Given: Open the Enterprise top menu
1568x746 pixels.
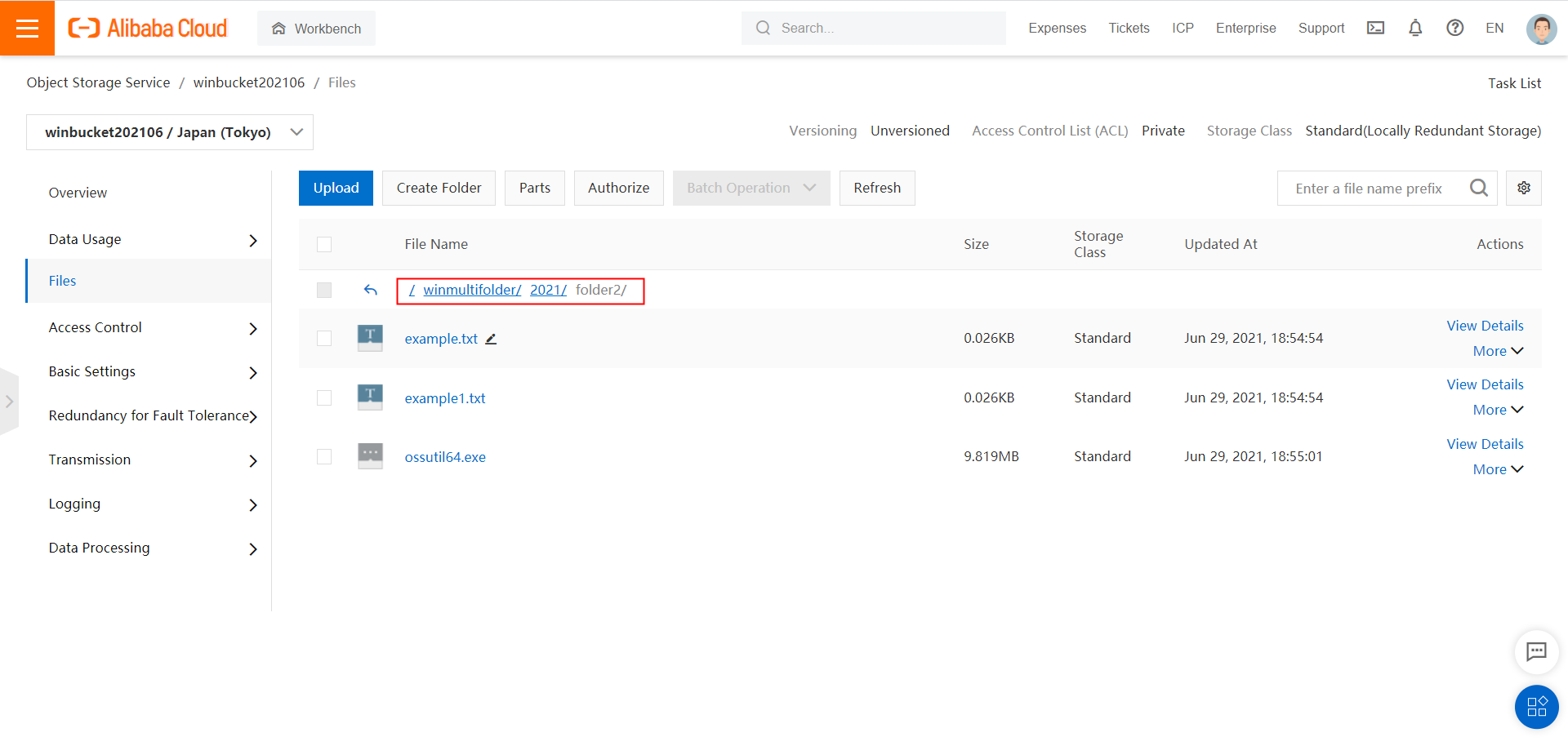Looking at the screenshot, I should point(1245,28).
